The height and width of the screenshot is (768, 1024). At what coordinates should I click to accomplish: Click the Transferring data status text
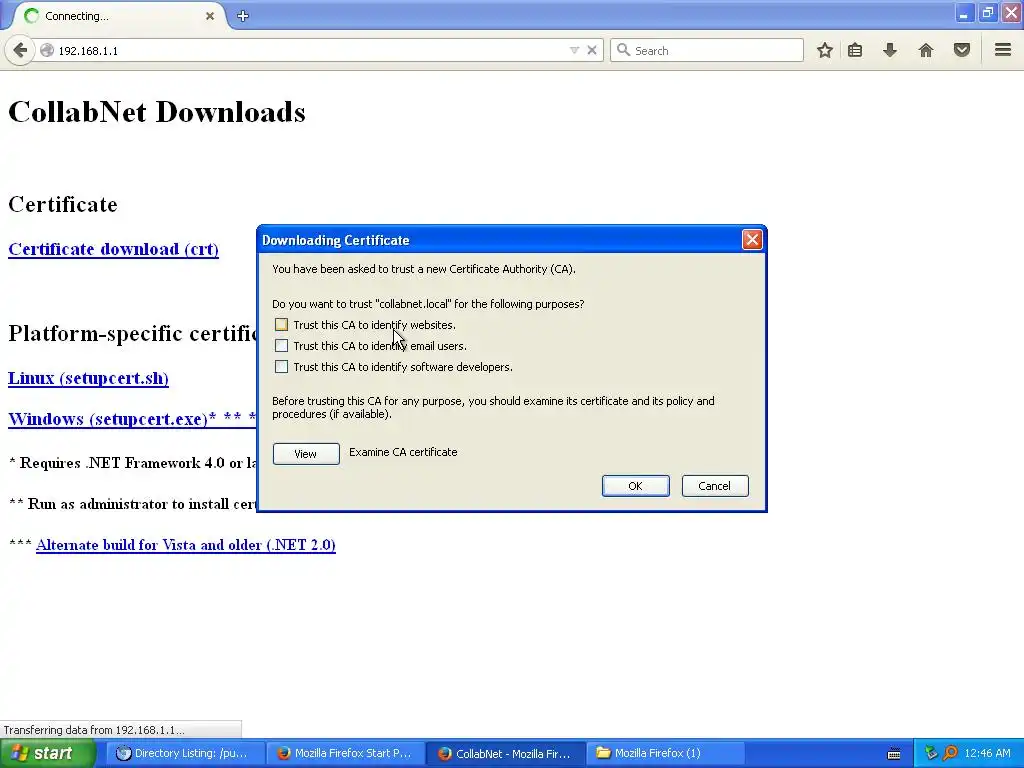[94, 729]
